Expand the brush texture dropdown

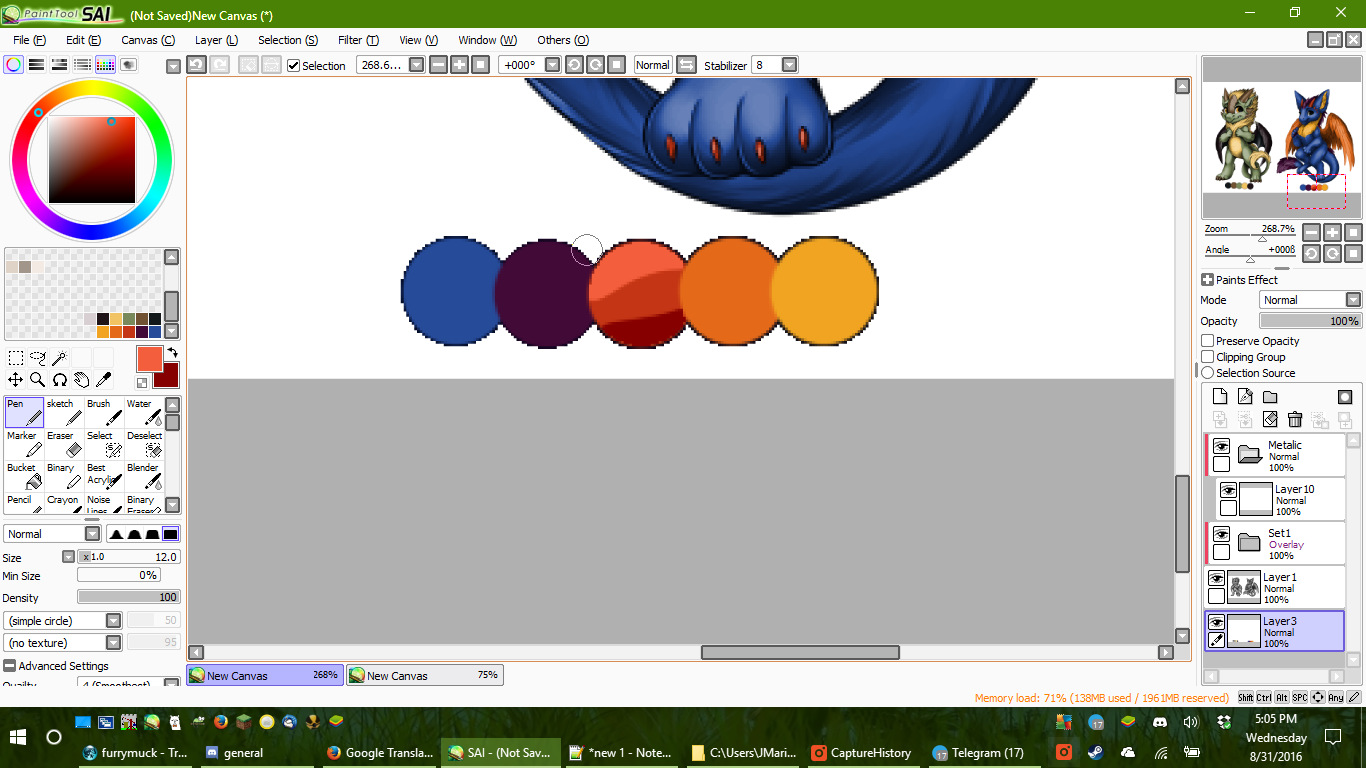pyautogui.click(x=114, y=643)
